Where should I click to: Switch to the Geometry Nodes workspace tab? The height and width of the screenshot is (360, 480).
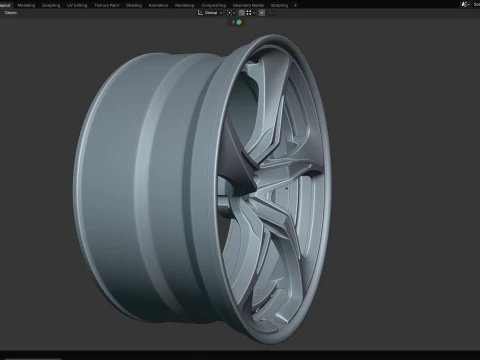point(248,5)
